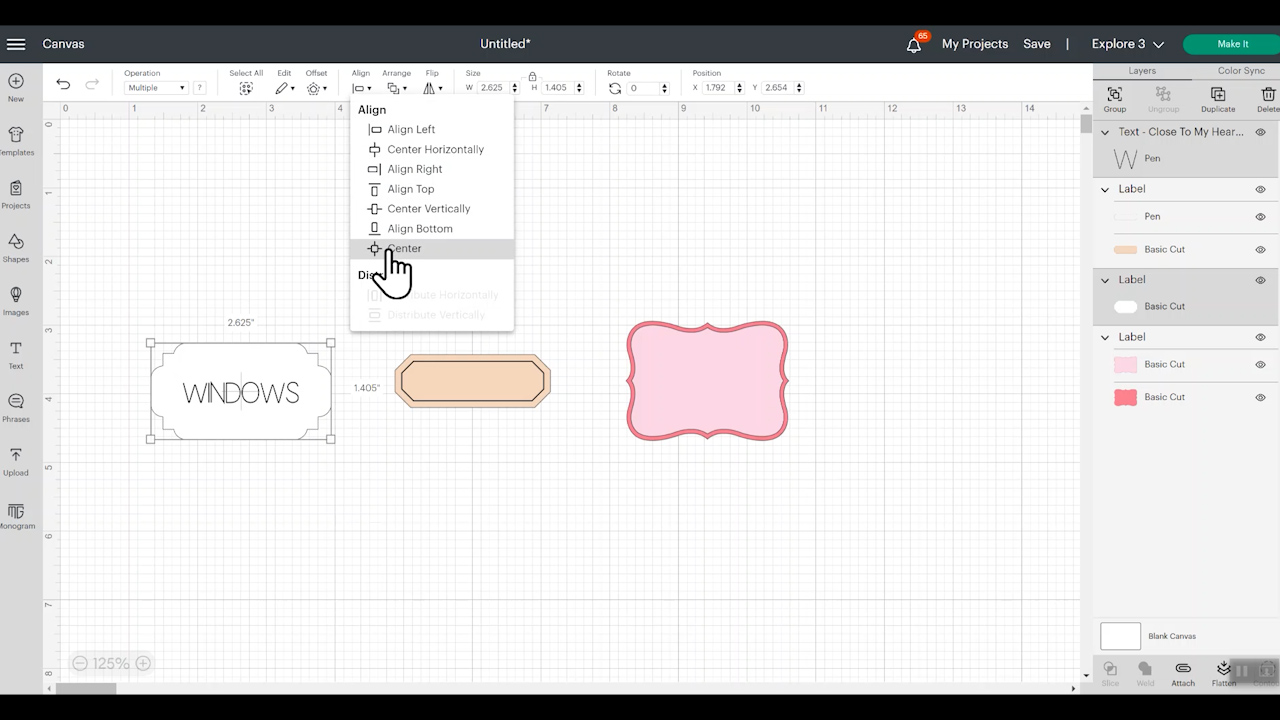Toggle the size lock icon
Viewport: 1280px width, 720px height.
[x=532, y=76]
